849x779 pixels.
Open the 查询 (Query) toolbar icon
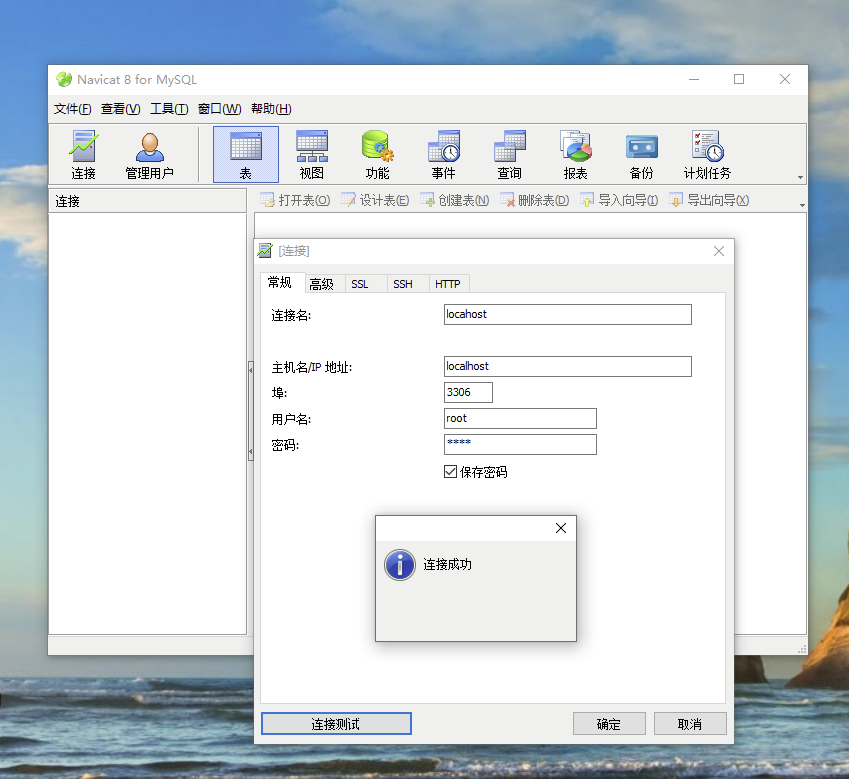(510, 155)
